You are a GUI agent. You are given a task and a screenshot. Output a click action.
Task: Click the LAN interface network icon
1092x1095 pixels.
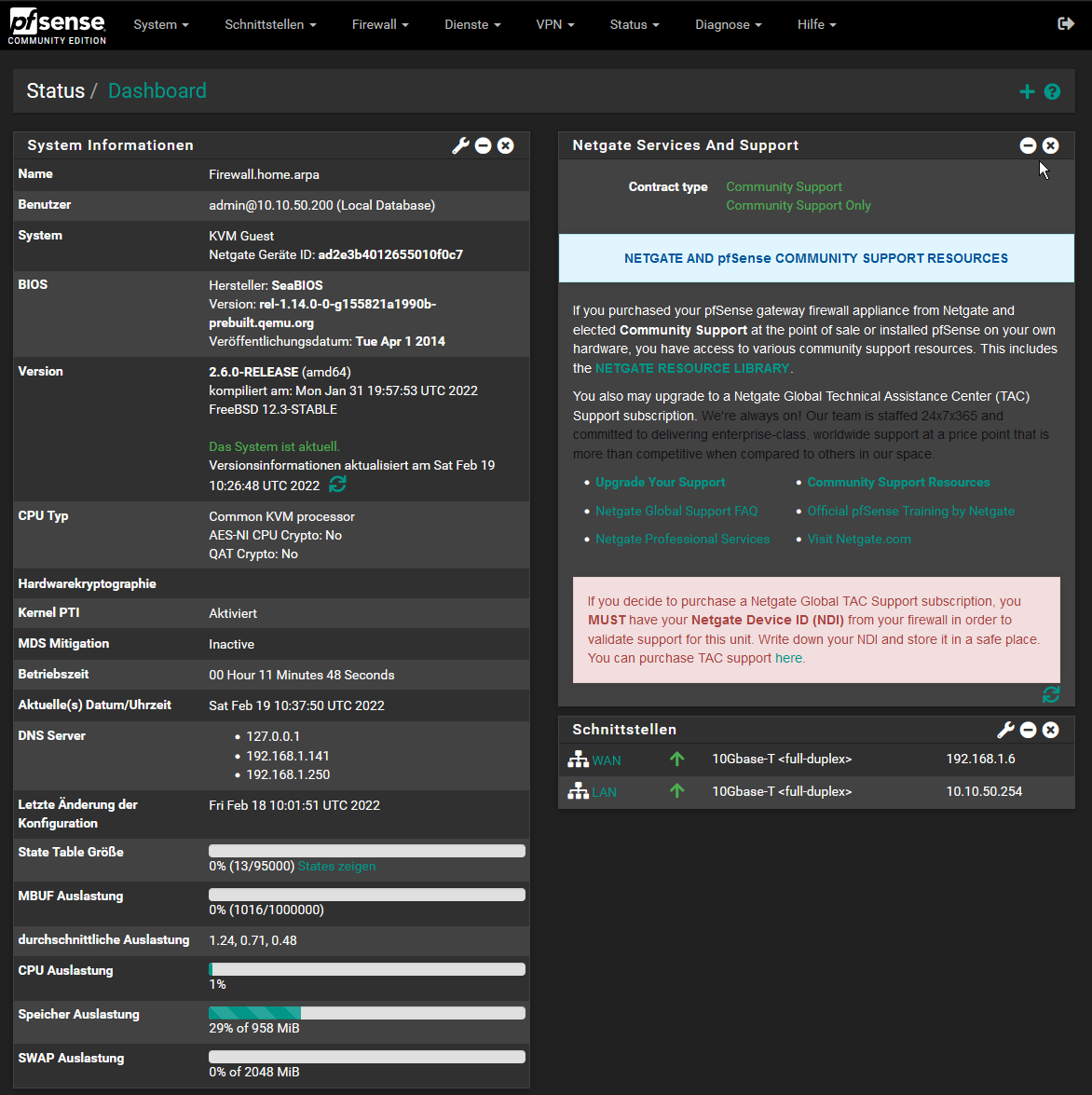click(x=578, y=791)
